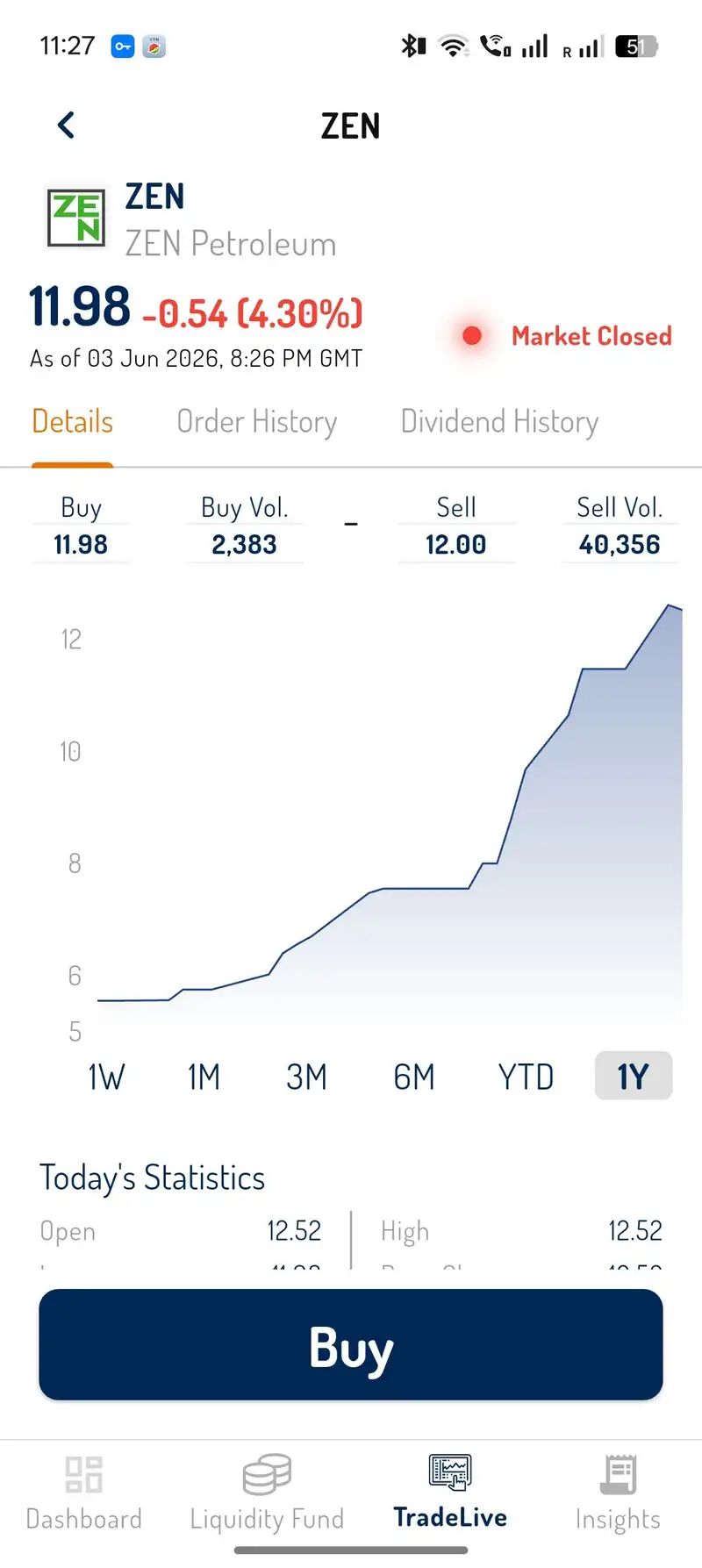Select the TradeLive navigation icon

450,1472
